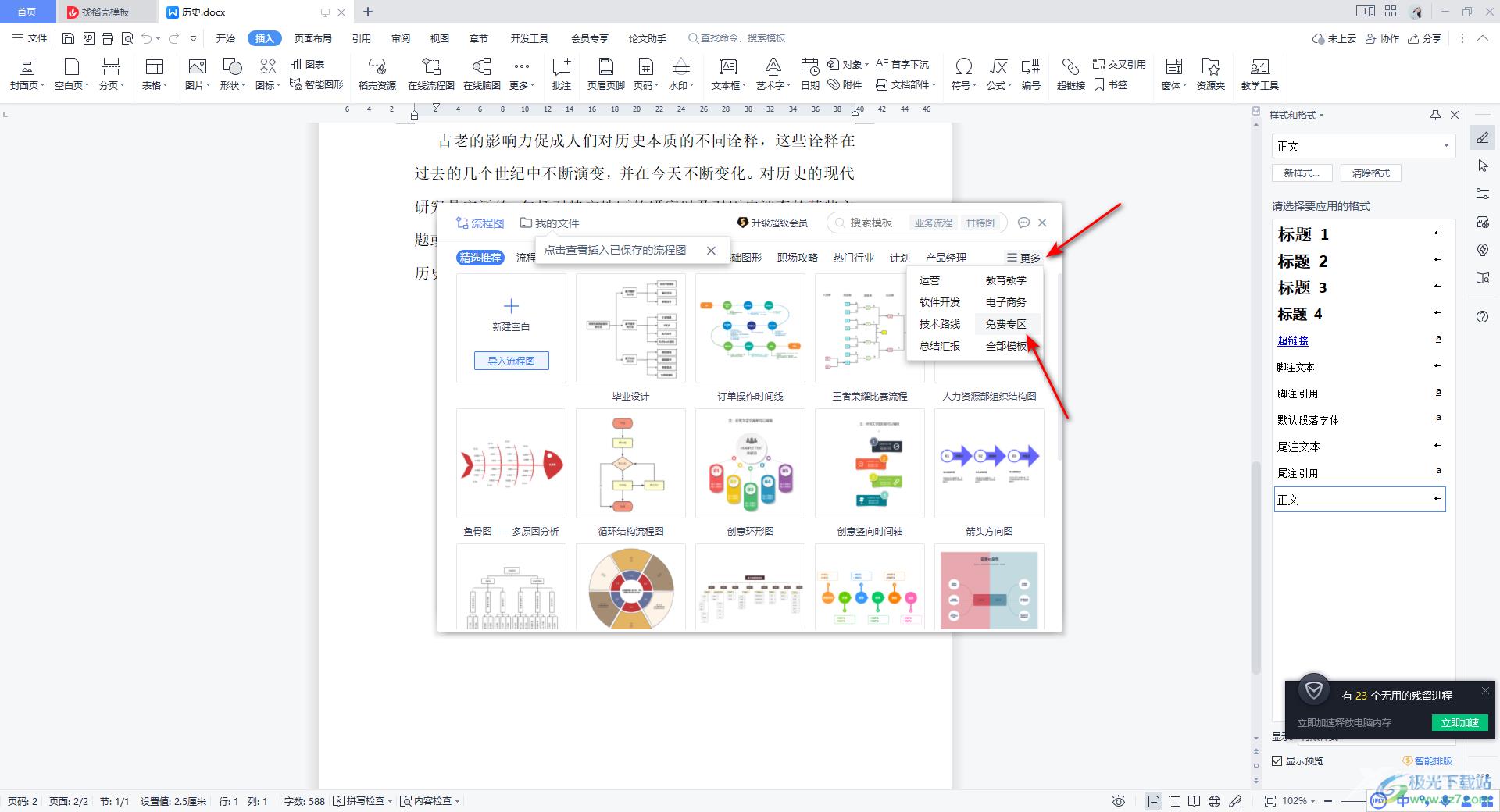Launch 在线流程图 online flowchart
Screen dimensions: 1500x812
[431, 74]
